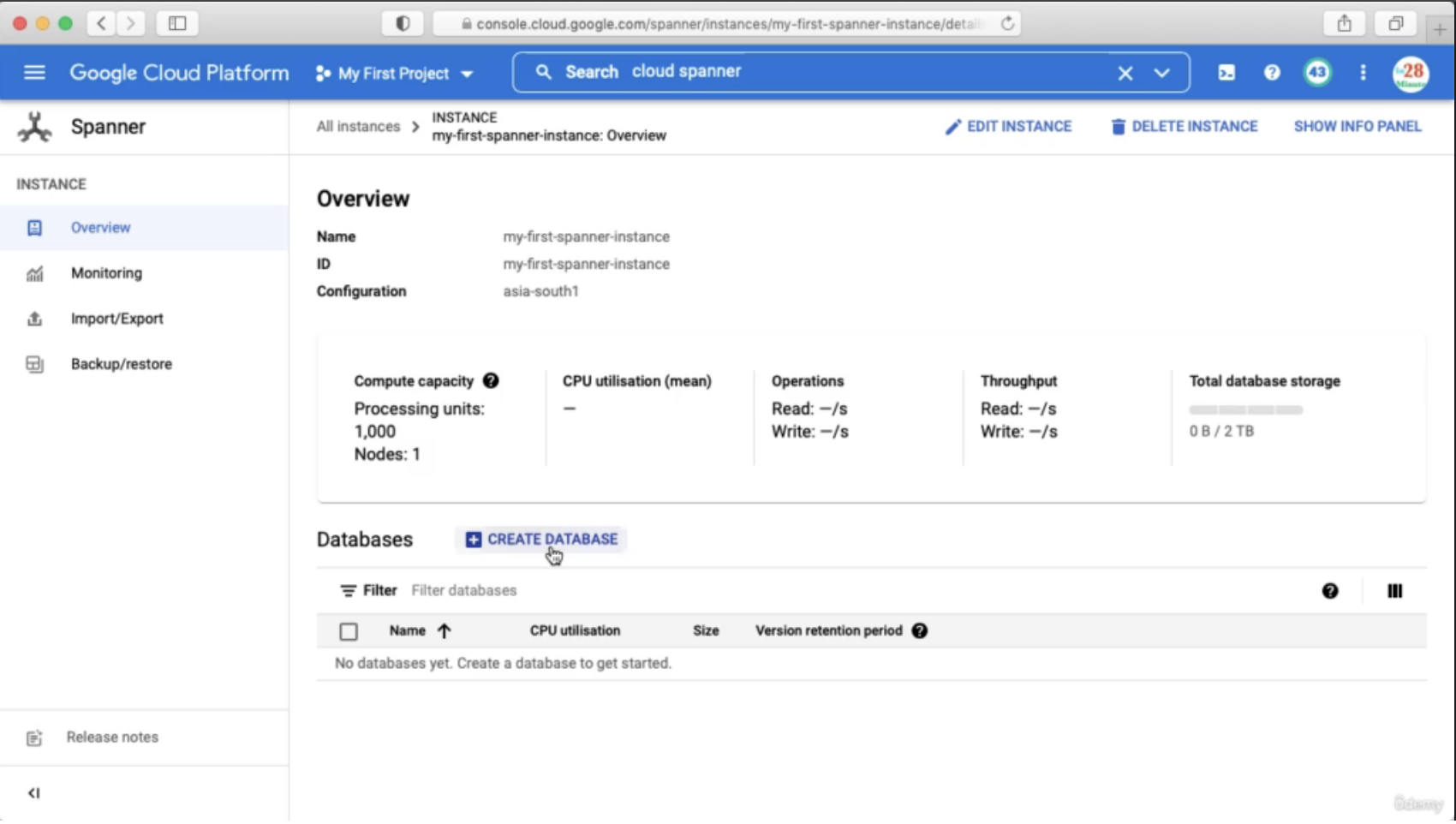Open notifications badge showing 43
Screen dimensions: 1456x824
pos(1317,73)
